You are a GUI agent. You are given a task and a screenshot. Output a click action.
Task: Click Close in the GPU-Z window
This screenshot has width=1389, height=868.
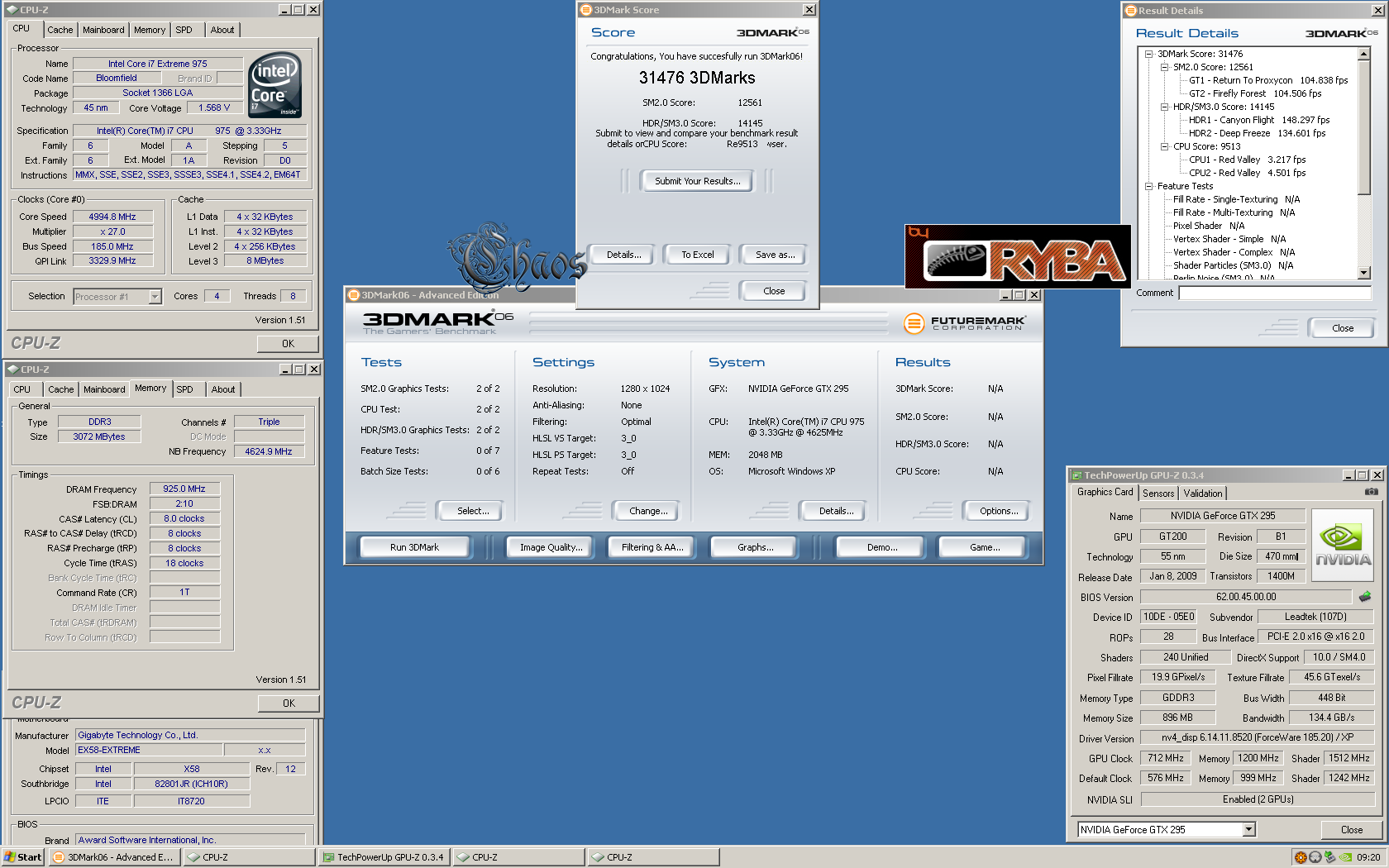pos(1351,830)
